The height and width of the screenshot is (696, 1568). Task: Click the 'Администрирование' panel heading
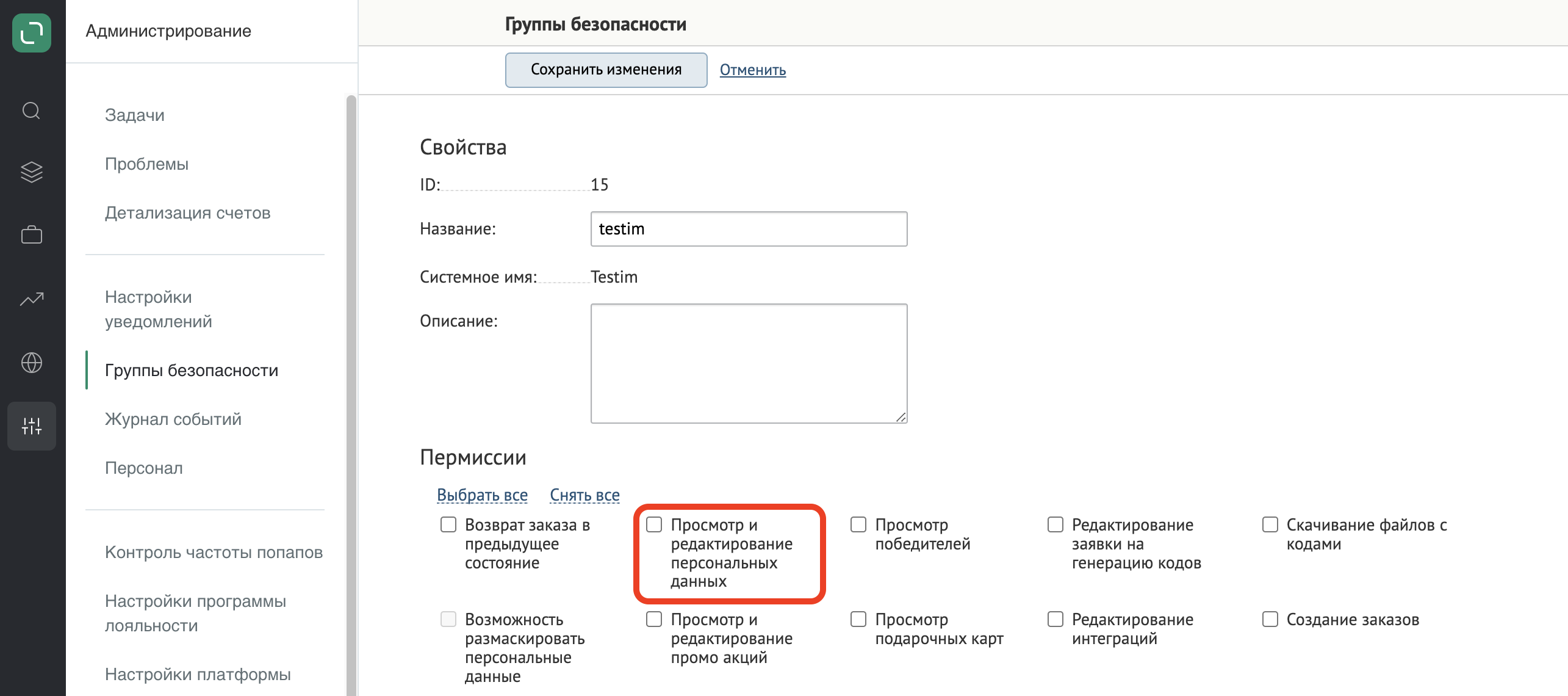point(168,31)
